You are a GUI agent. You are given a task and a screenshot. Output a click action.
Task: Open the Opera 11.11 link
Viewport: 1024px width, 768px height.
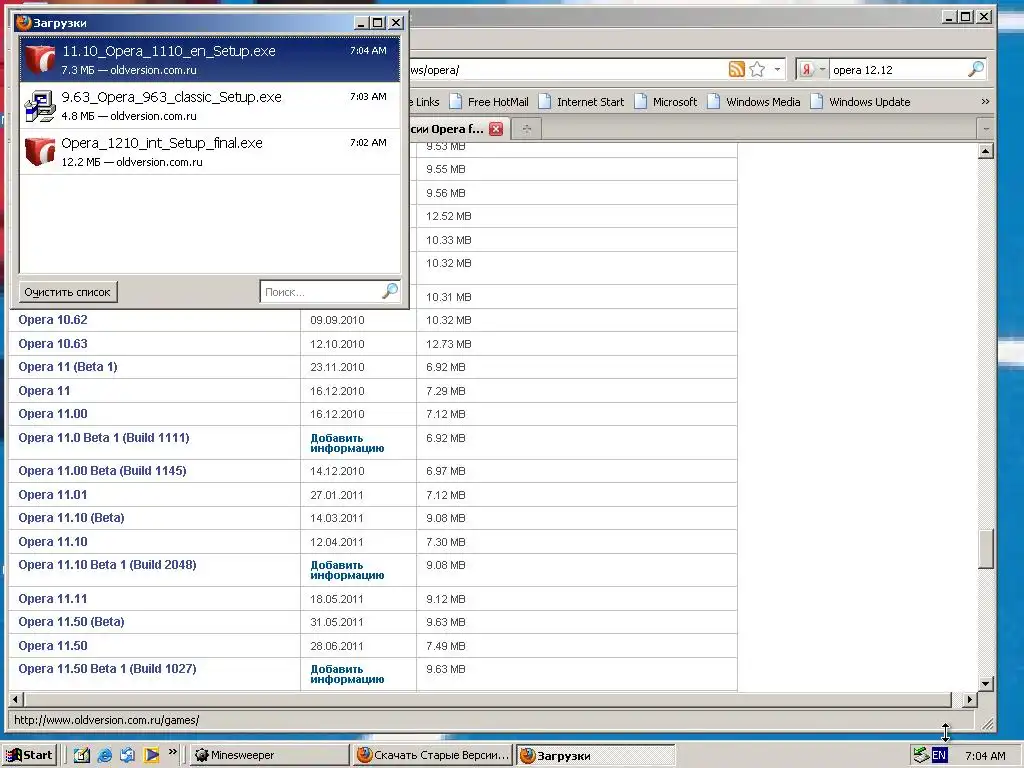(x=53, y=599)
